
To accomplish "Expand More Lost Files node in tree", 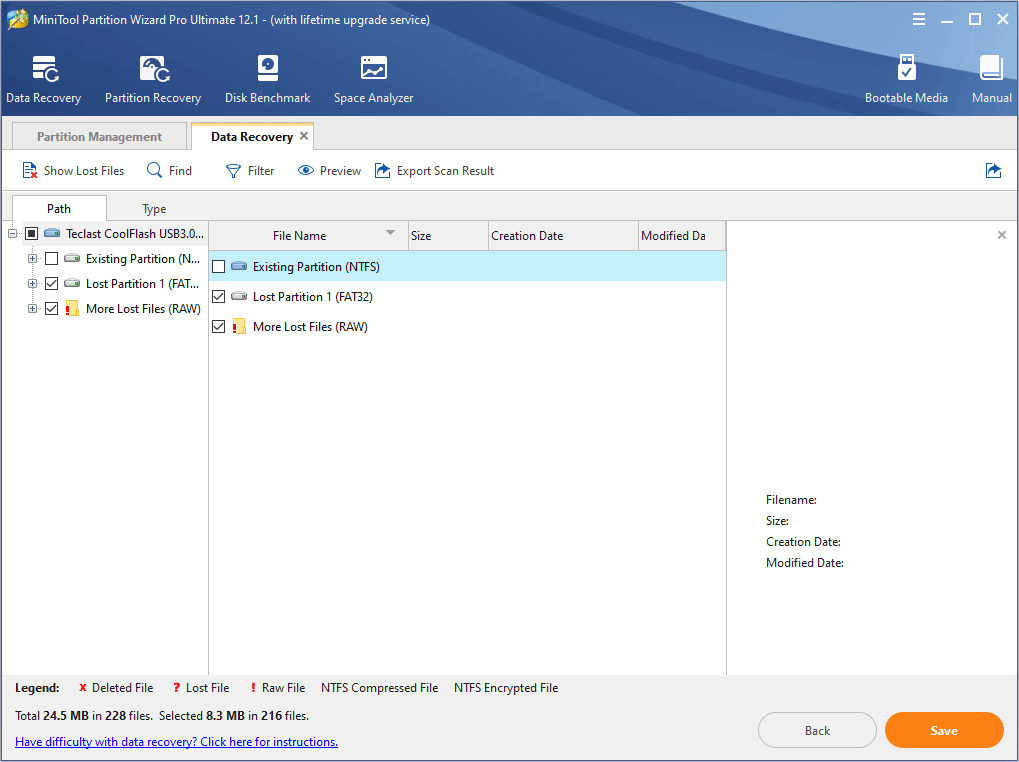I will [x=32, y=309].
